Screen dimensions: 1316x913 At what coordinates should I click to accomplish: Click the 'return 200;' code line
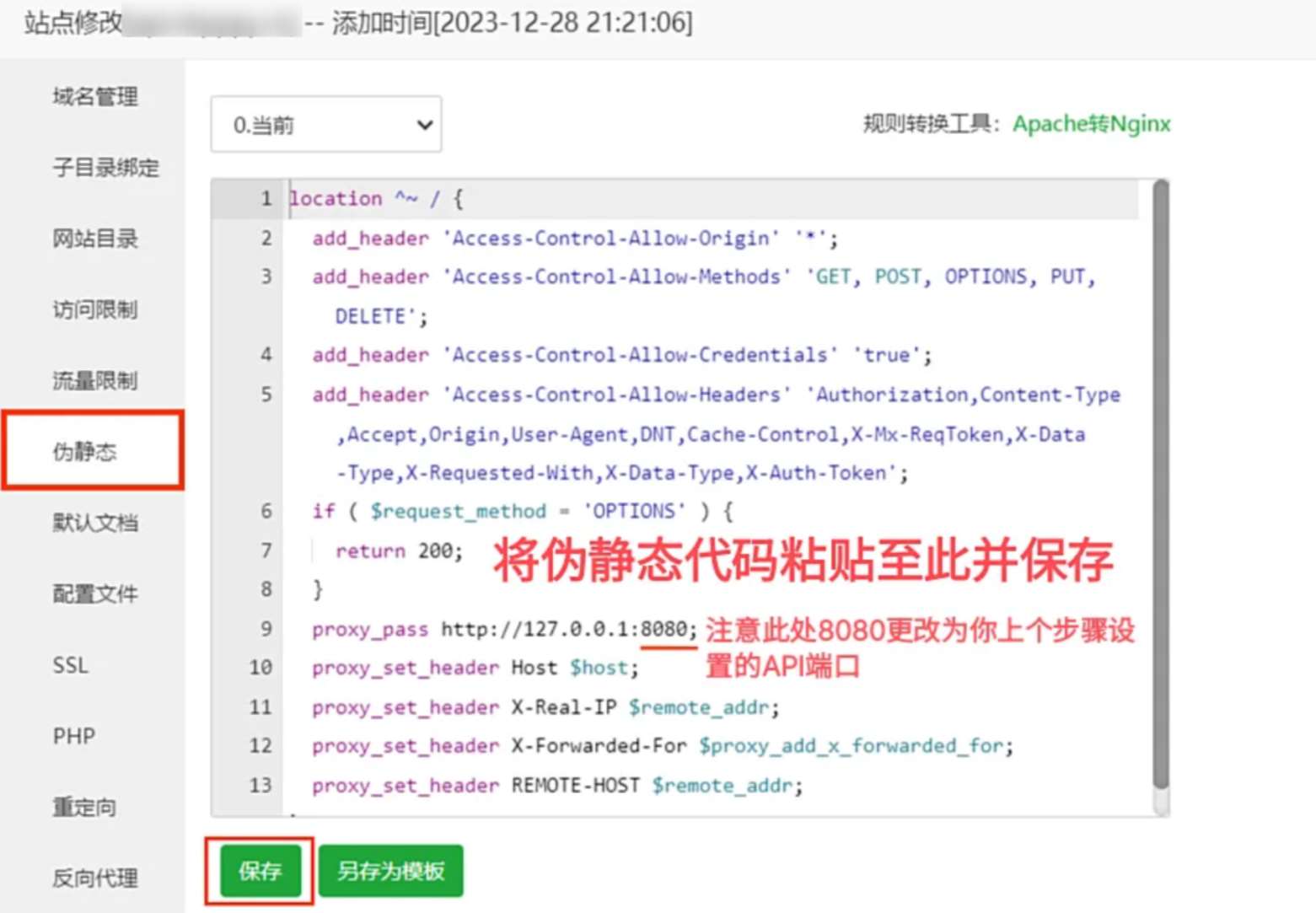coord(399,551)
